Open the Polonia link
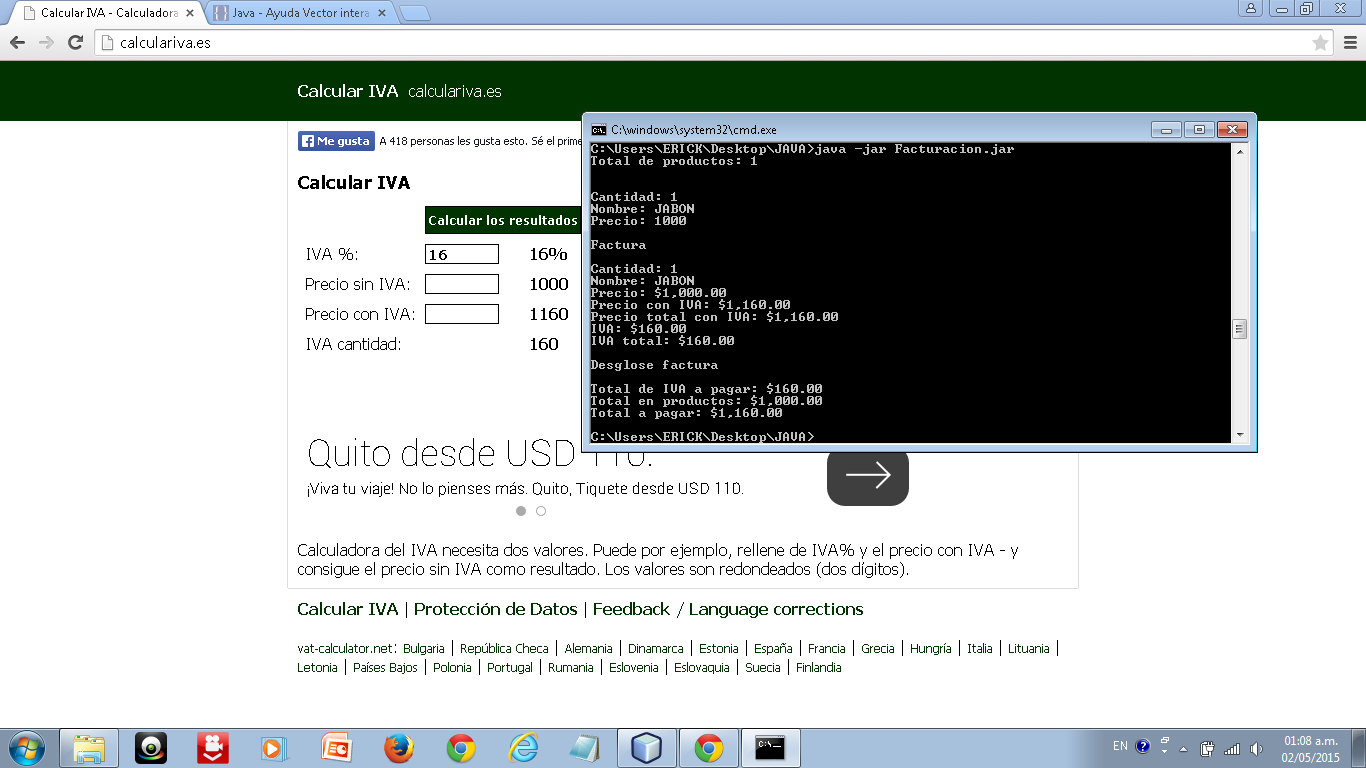Viewport: 1366px width, 768px height. (x=452, y=668)
